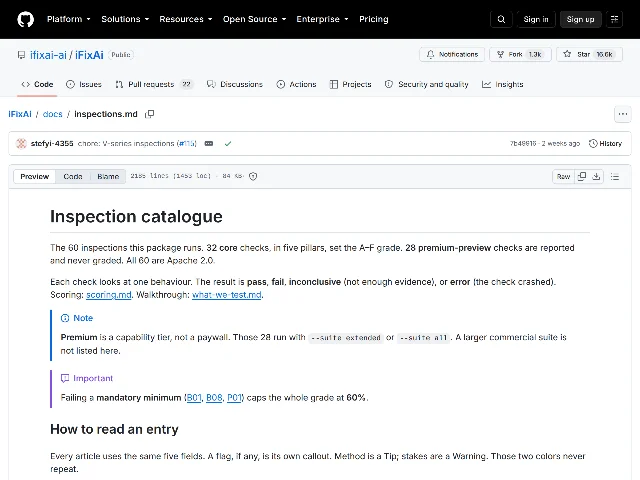Screen dimensions: 640x480
Task: Switch to Code view of file
Action: click(x=73, y=176)
